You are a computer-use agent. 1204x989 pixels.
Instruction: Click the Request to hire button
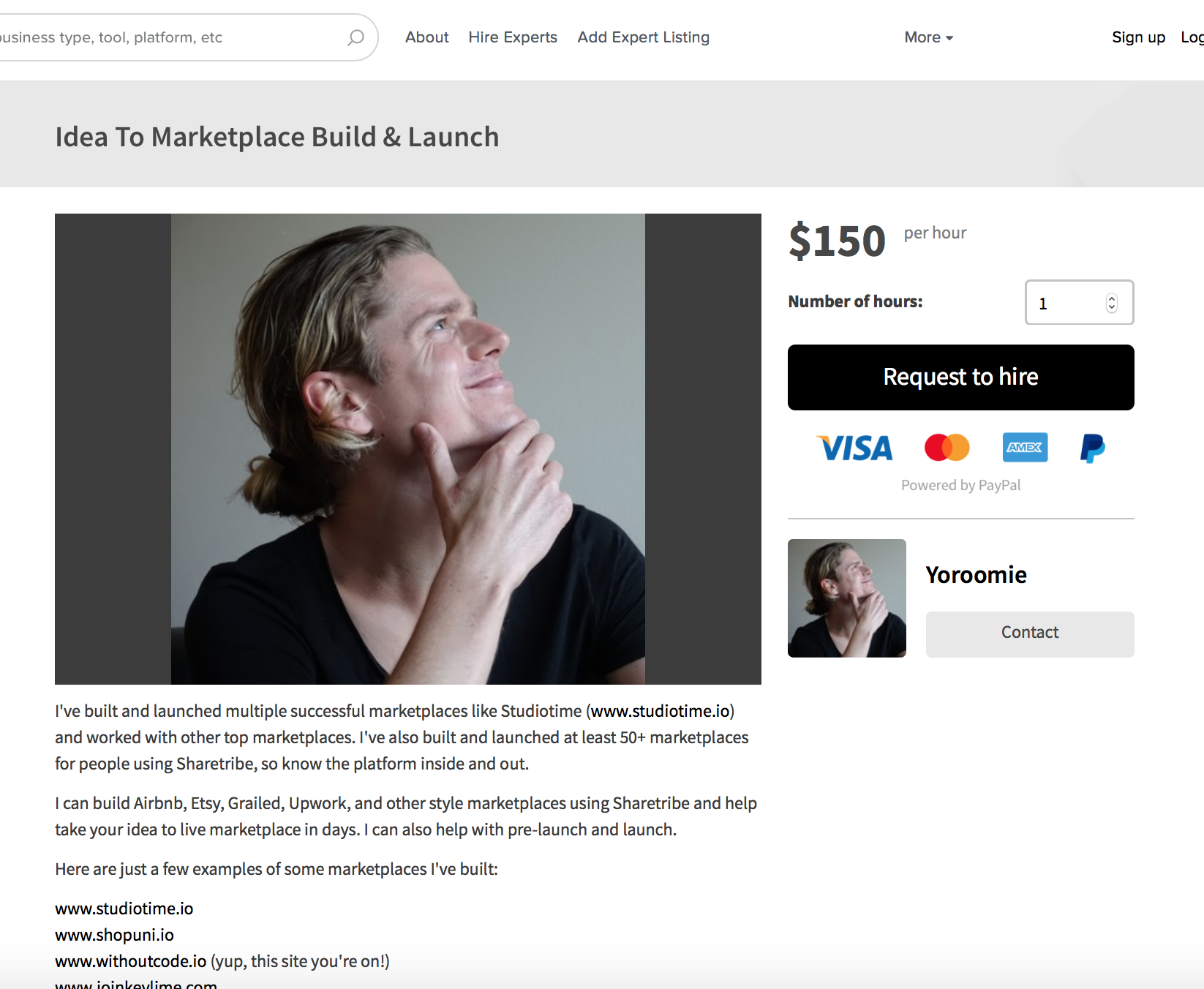[x=960, y=377]
